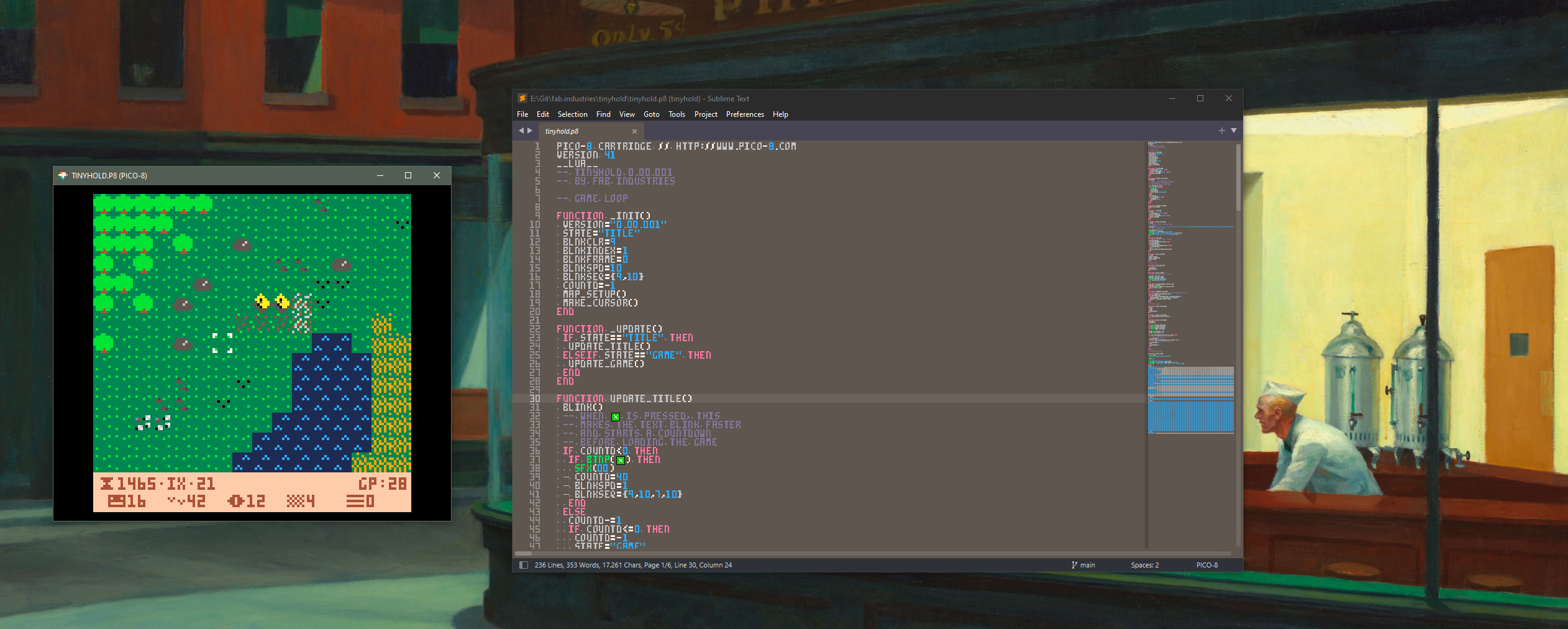
Task: Open the Preferences menu
Action: pos(745,114)
